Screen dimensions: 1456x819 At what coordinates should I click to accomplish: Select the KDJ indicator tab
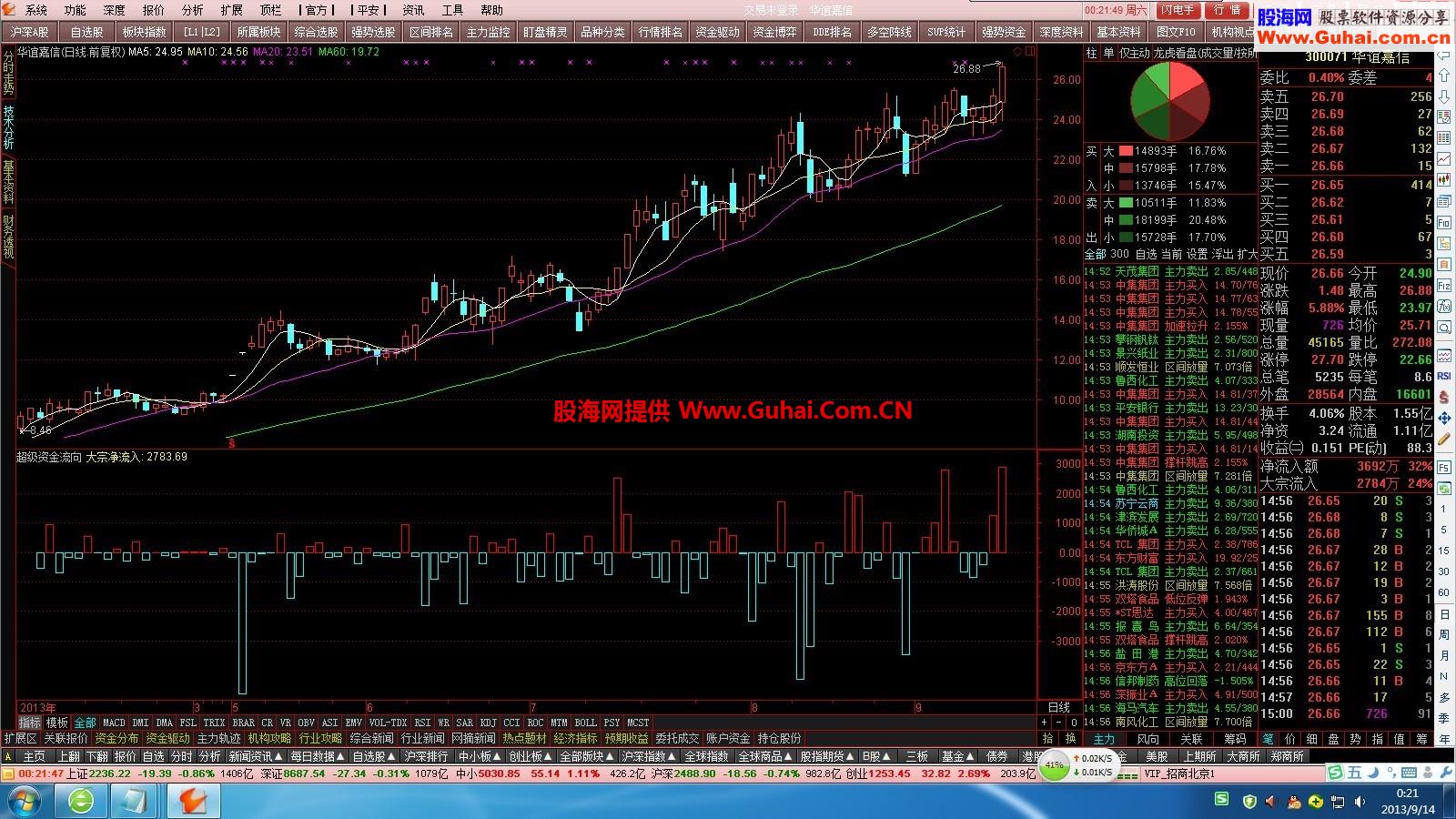tap(489, 723)
